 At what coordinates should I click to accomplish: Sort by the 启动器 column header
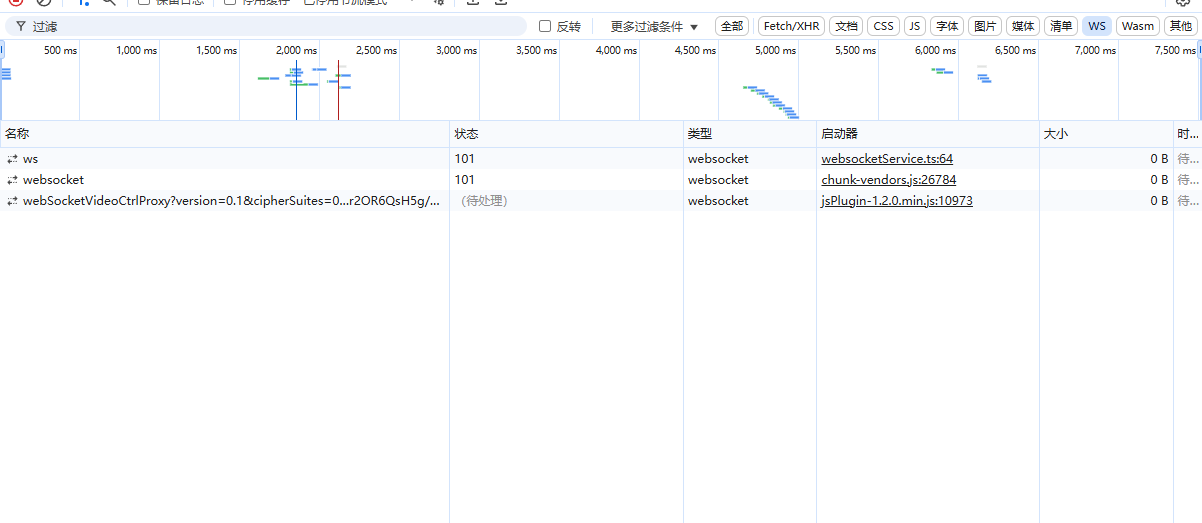(x=928, y=134)
